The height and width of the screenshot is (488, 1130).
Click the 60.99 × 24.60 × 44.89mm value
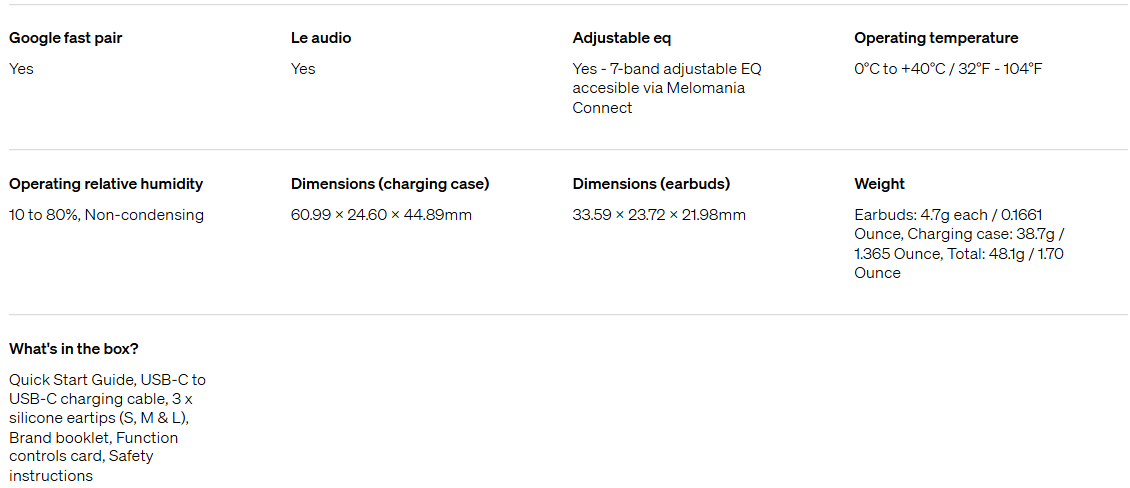point(381,215)
